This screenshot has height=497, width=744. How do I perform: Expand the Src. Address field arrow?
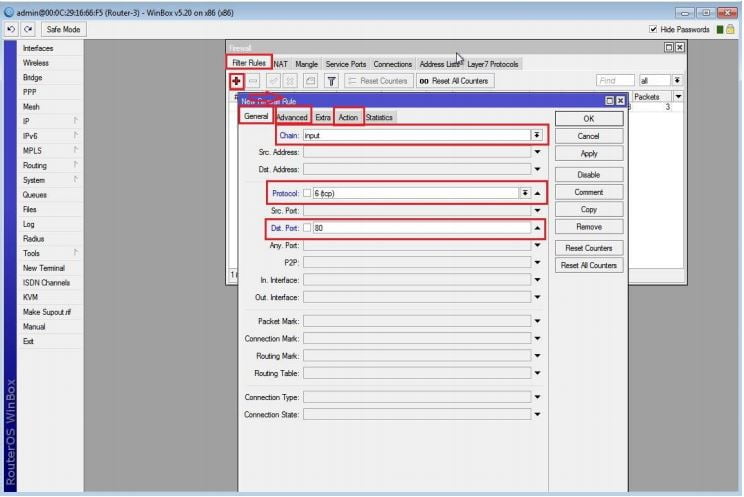pos(537,152)
